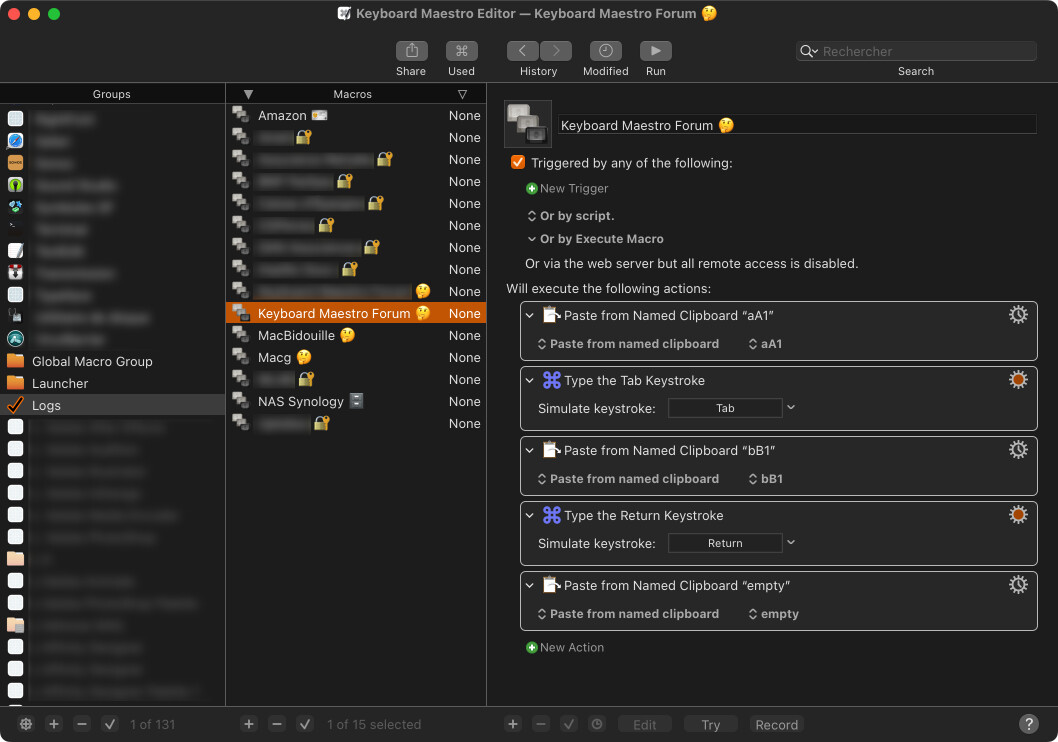
Task: Go back in History with left arrow
Action: (x=523, y=51)
